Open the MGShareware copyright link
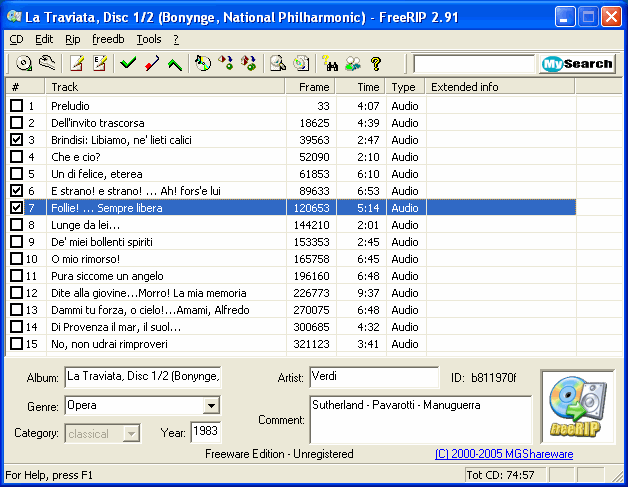This screenshot has width=628, height=487. 504,454
